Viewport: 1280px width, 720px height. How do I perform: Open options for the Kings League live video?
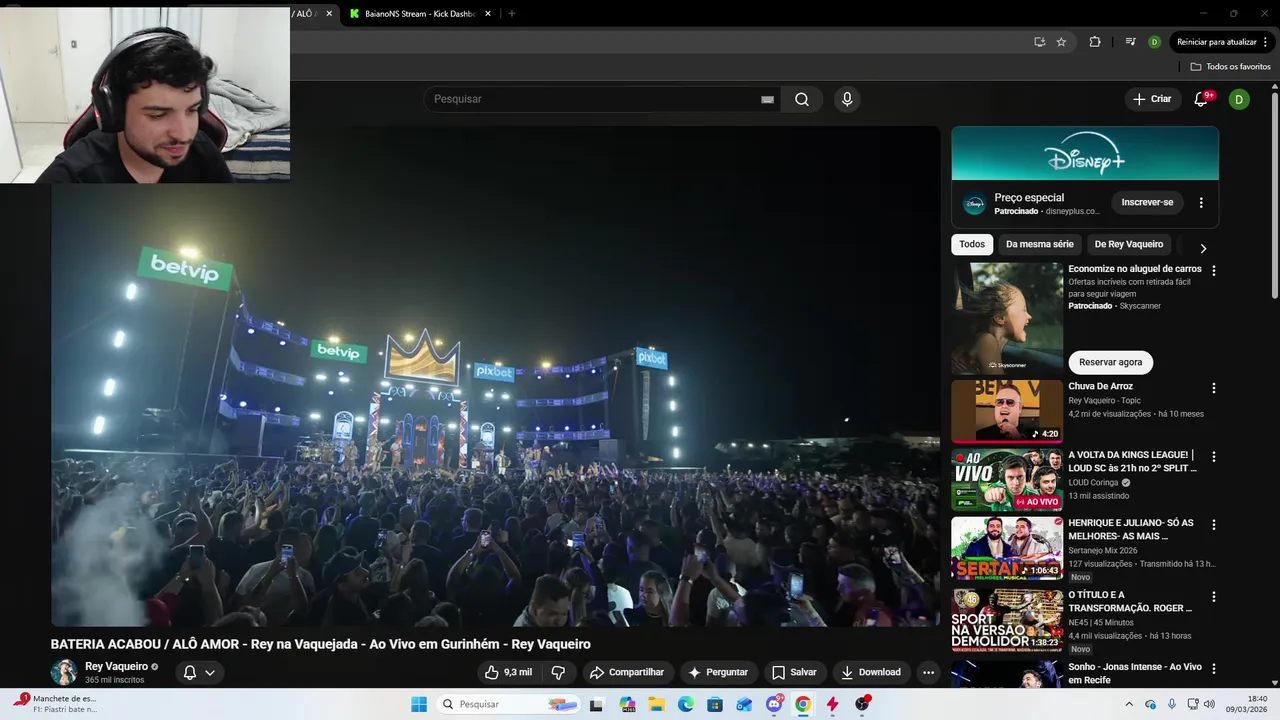click(x=1214, y=456)
